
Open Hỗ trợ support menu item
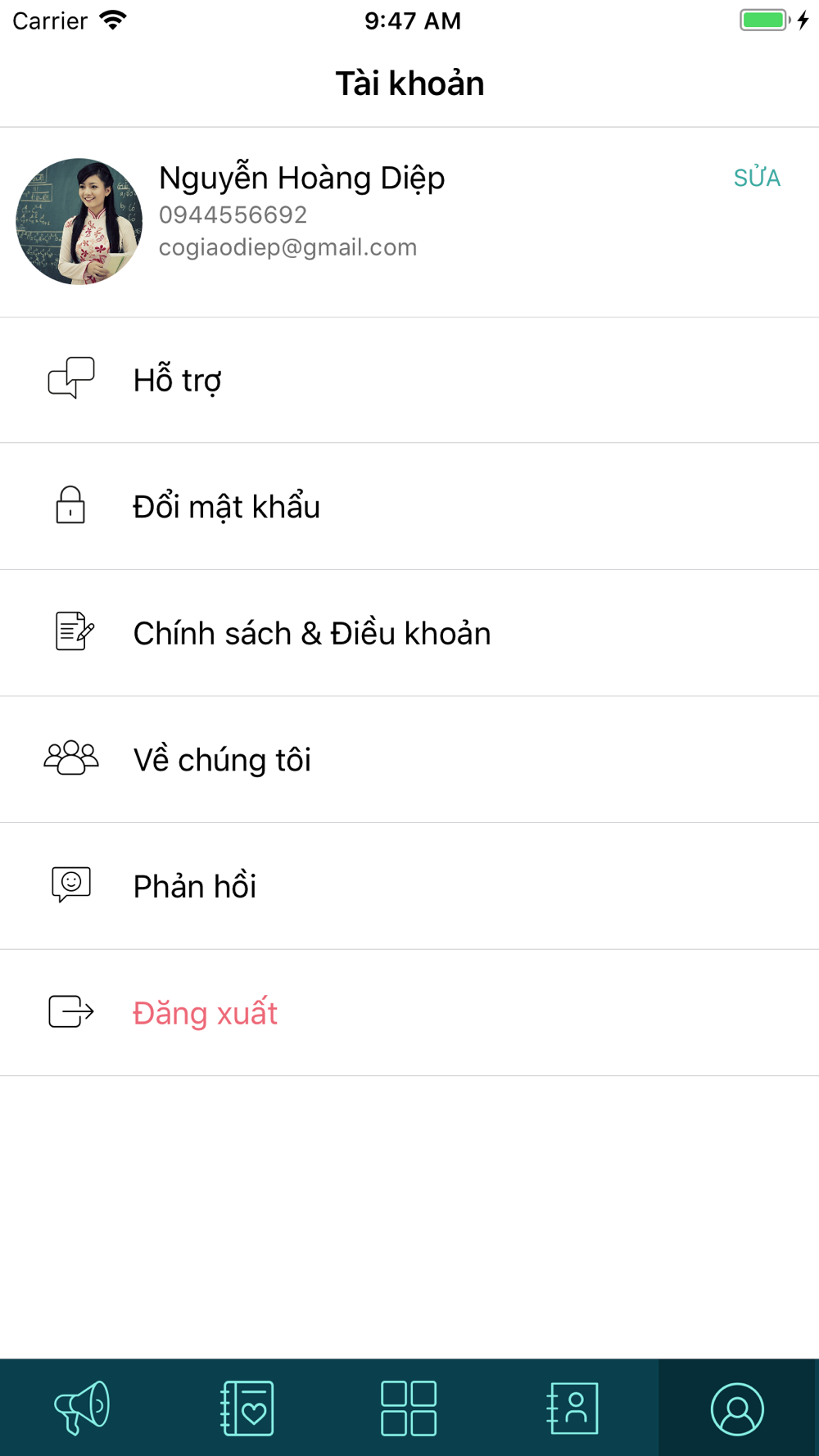[x=409, y=380]
